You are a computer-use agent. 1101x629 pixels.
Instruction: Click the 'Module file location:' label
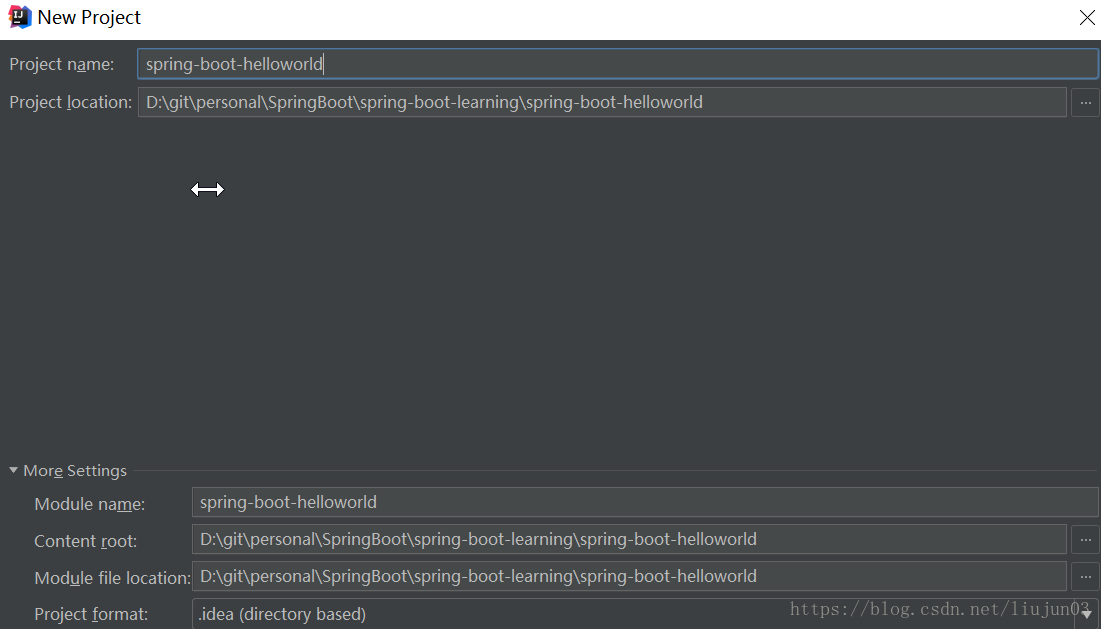112,578
